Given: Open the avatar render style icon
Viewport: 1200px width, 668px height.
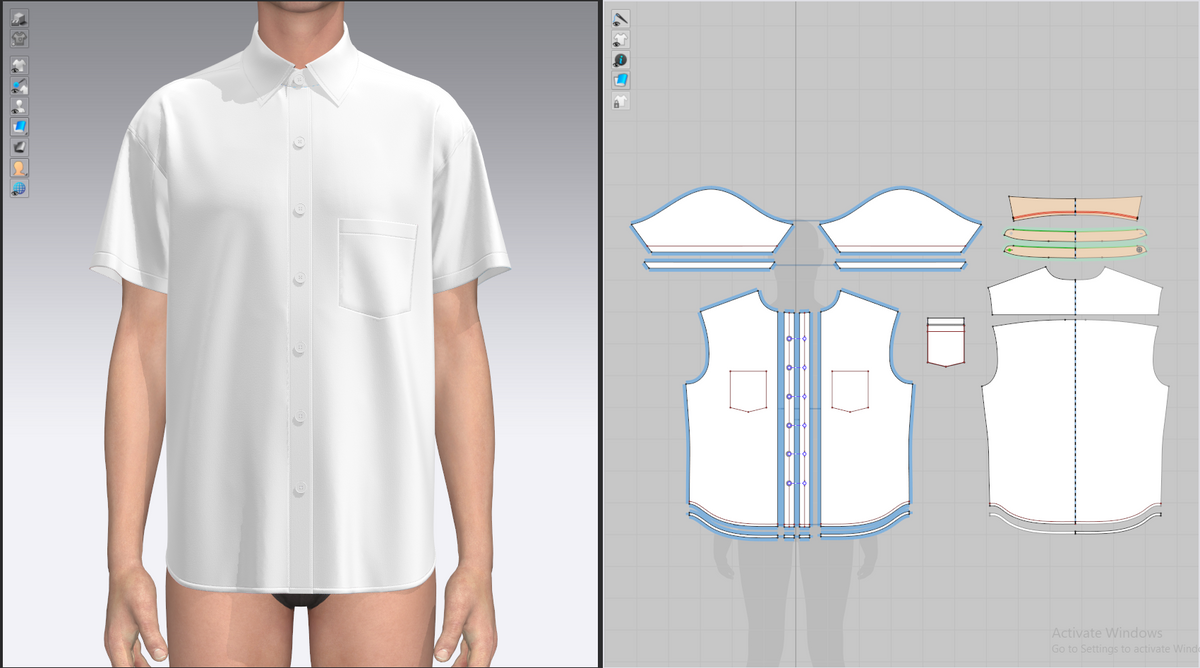Looking at the screenshot, I should click(20, 168).
